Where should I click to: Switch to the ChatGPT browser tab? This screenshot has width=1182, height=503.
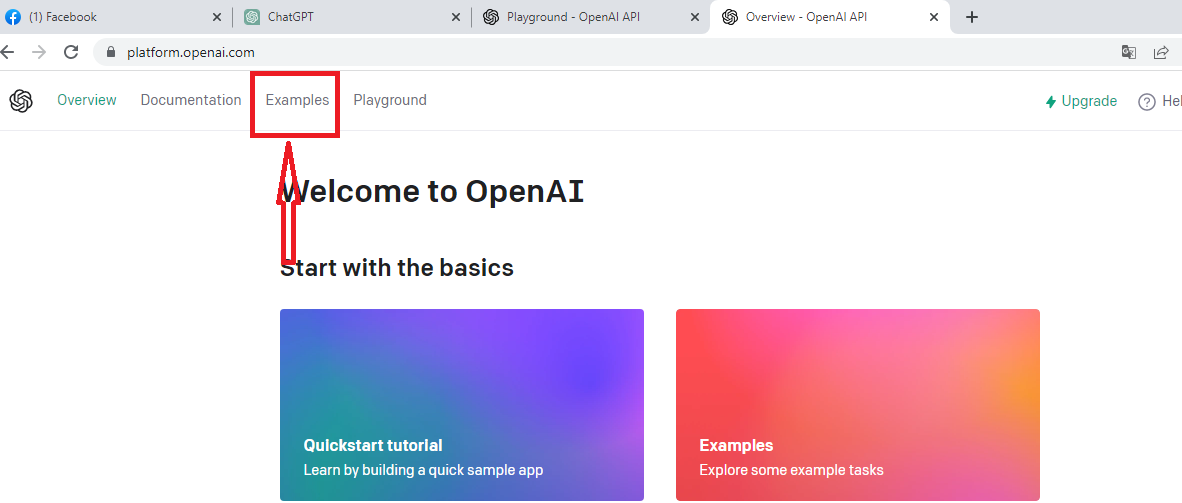coord(351,17)
